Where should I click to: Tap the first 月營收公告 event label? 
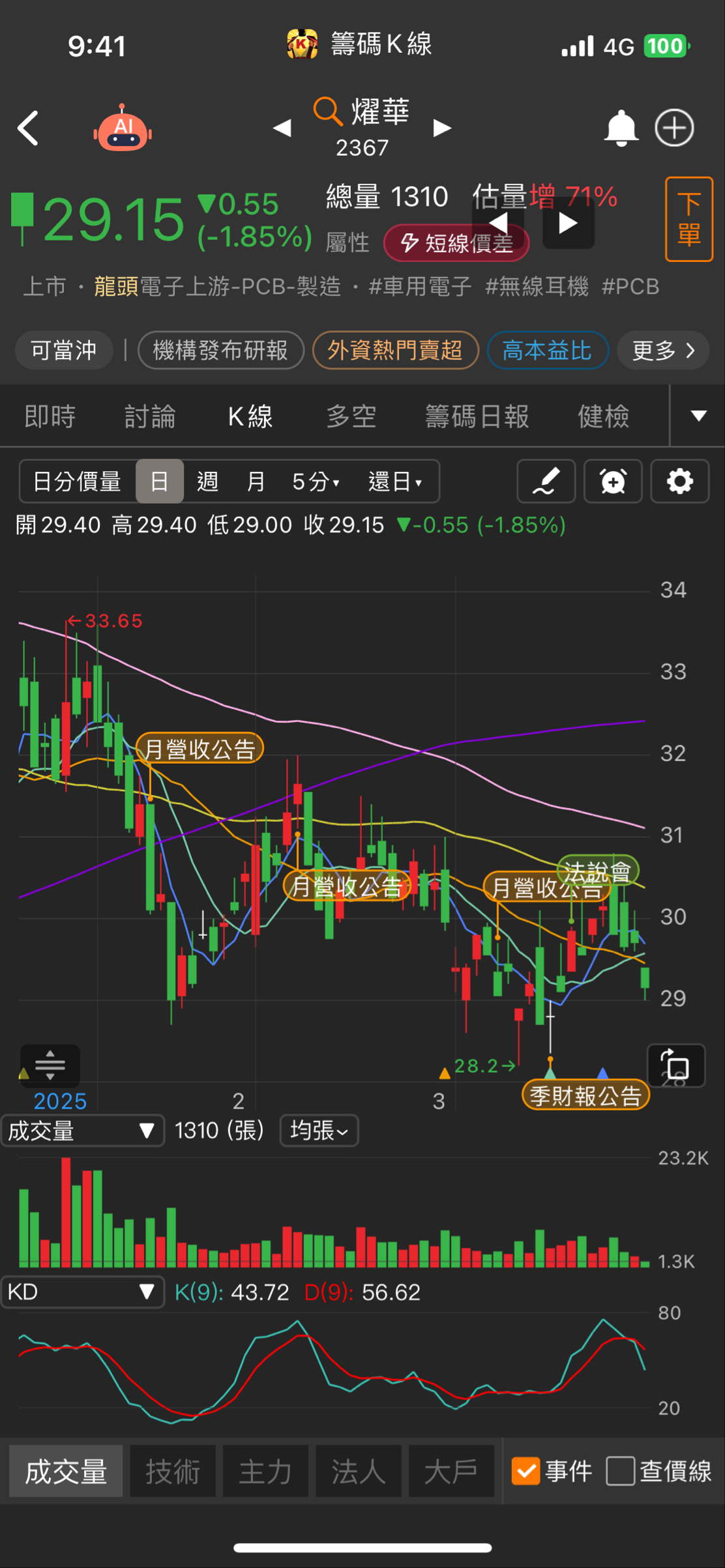[x=200, y=749]
